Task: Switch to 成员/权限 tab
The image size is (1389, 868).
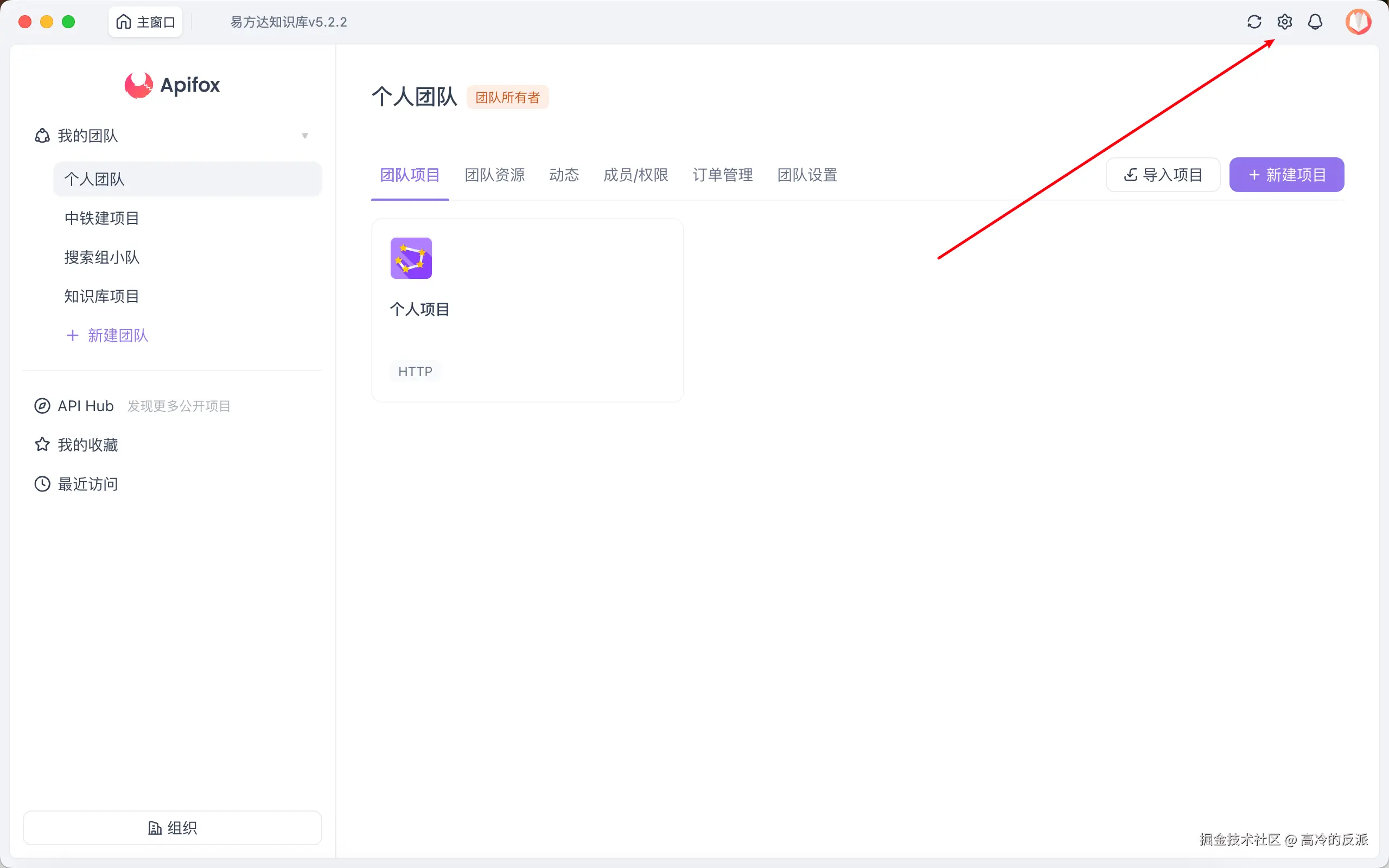Action: [x=635, y=175]
